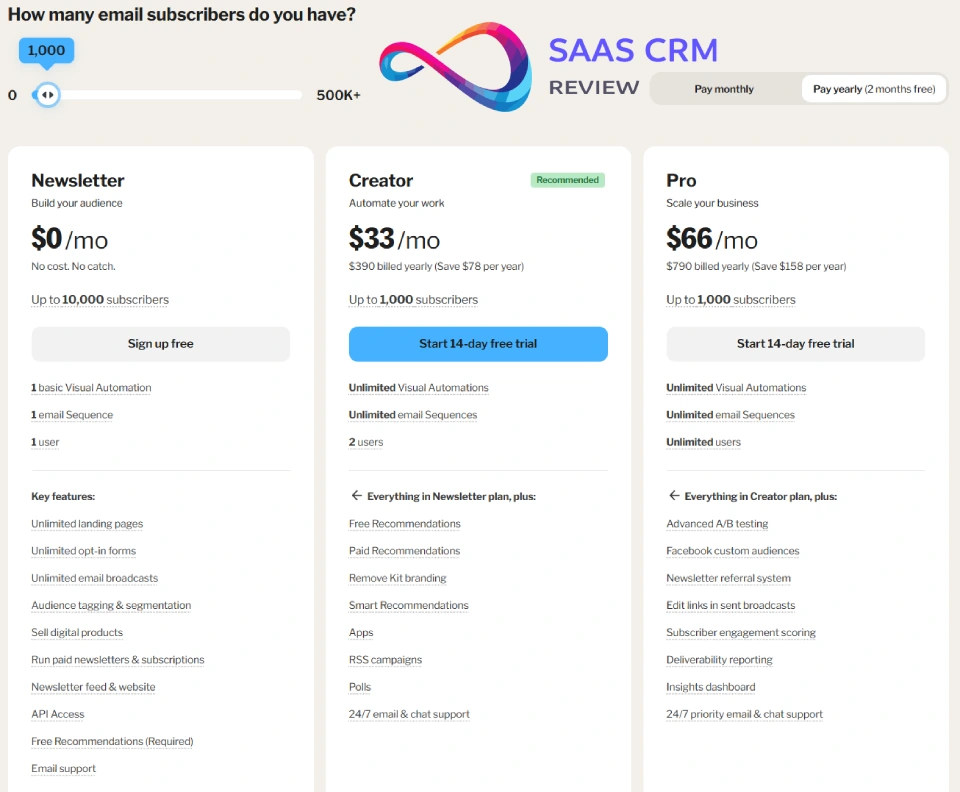Open the Unlimited landing pages feature link
The image size is (960, 792).
(x=87, y=524)
